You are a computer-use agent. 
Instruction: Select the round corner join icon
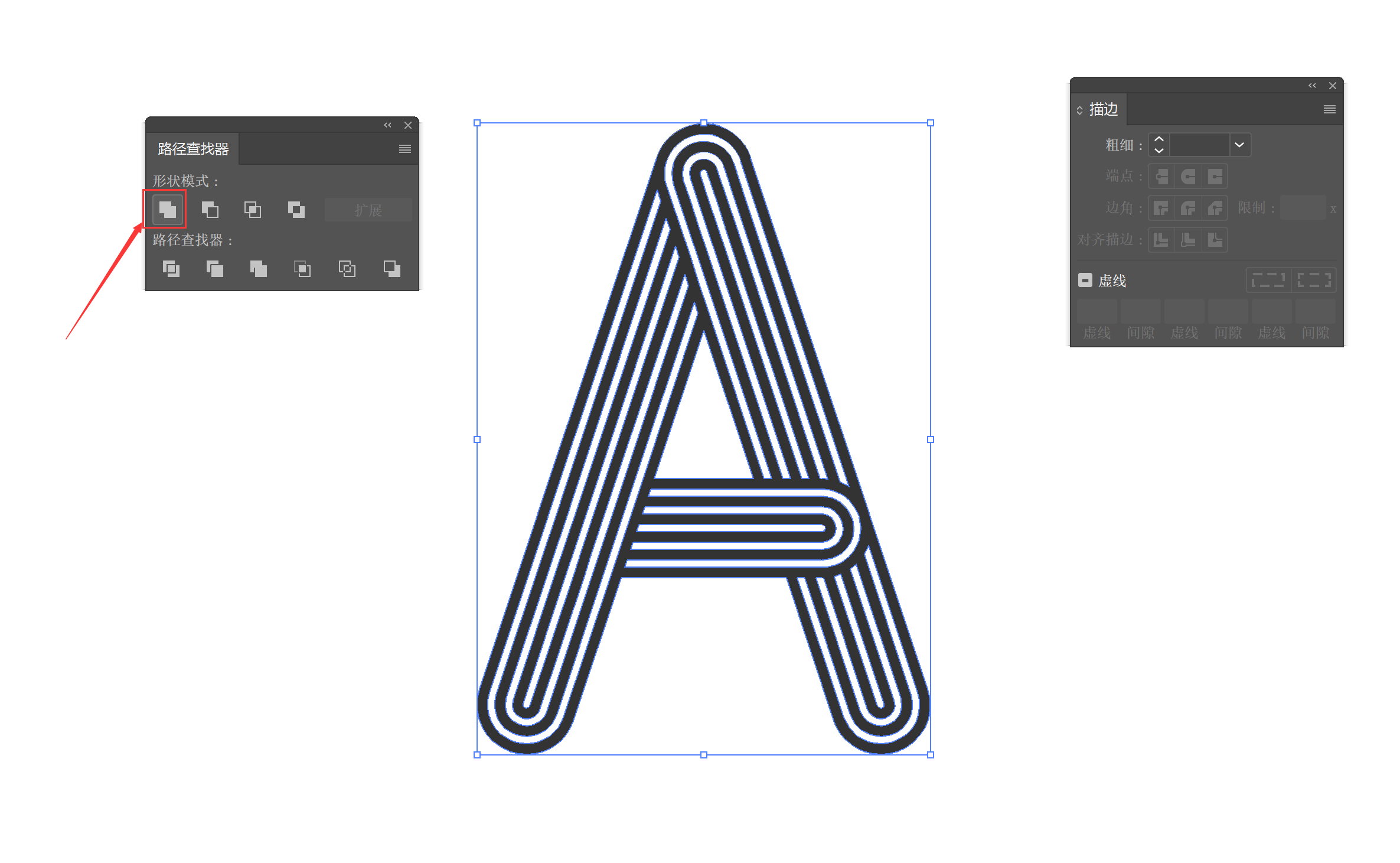pos(1189,205)
